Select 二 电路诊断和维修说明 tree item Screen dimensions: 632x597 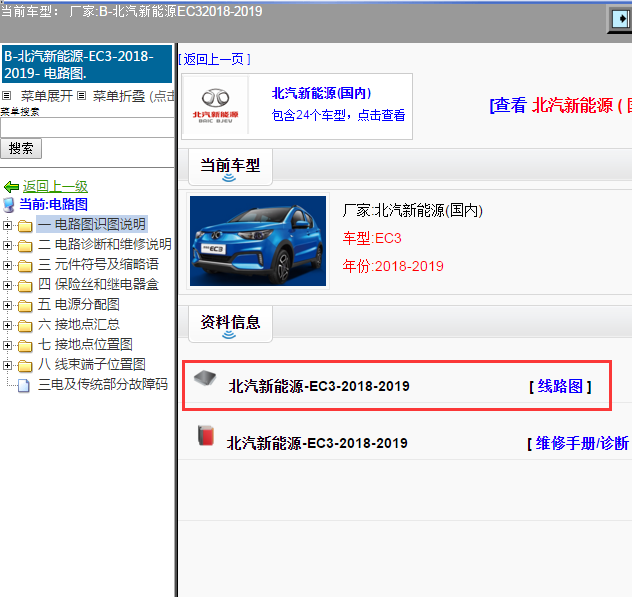[105, 244]
